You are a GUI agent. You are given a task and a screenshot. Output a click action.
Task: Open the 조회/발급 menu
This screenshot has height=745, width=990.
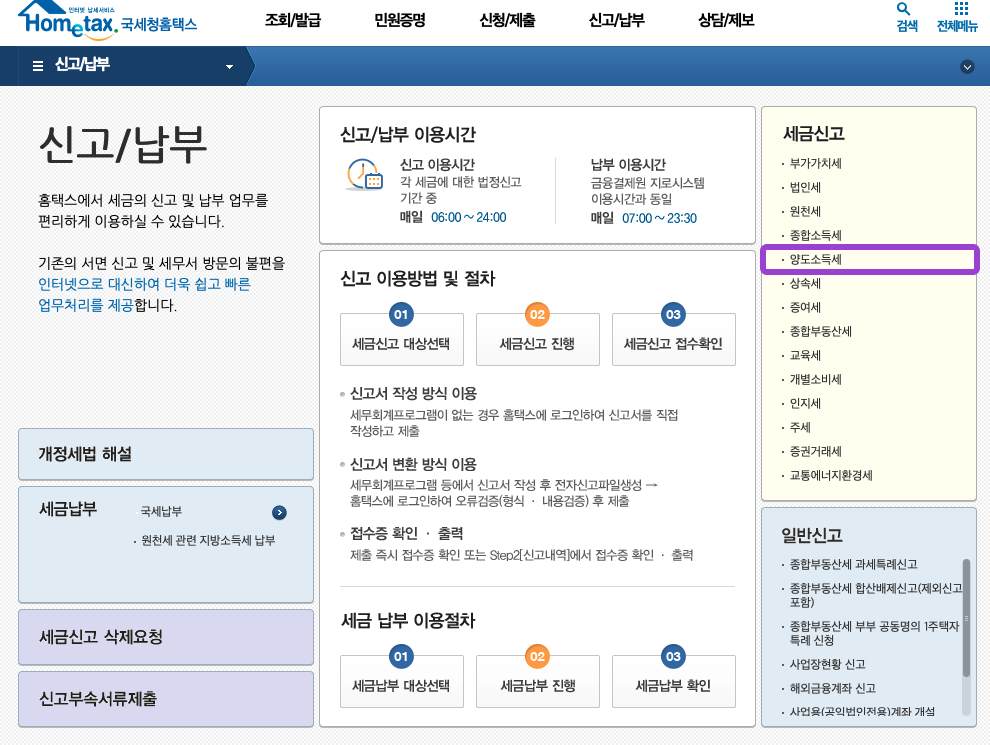(x=294, y=18)
